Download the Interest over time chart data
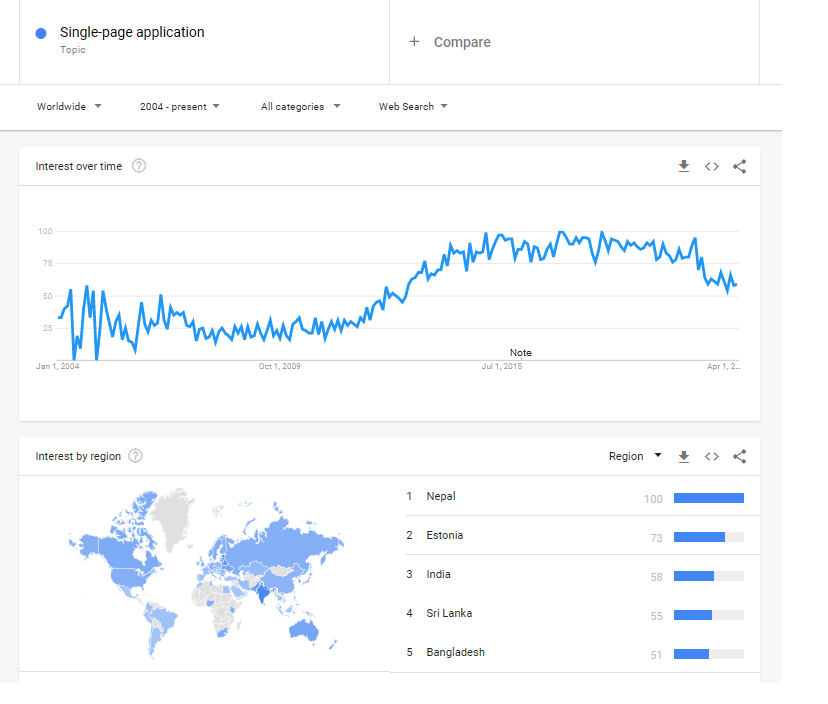The height and width of the screenshot is (704, 828). coord(684,167)
